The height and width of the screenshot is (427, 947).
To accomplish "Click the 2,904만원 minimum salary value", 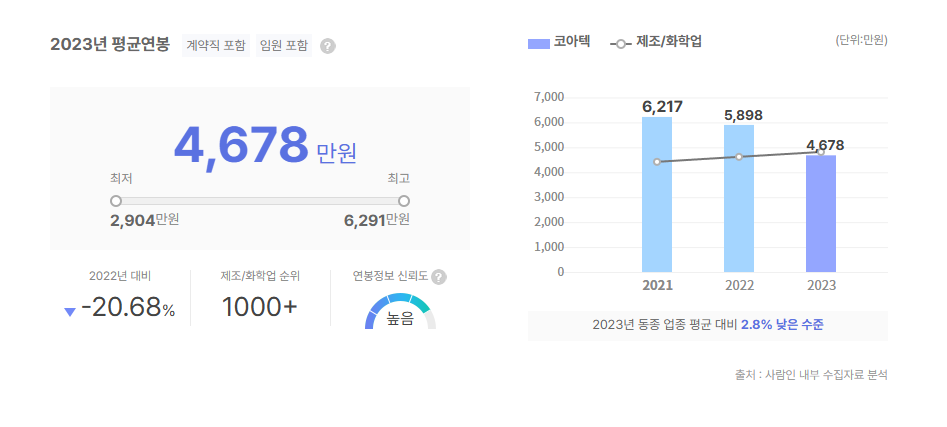I will point(144,220).
